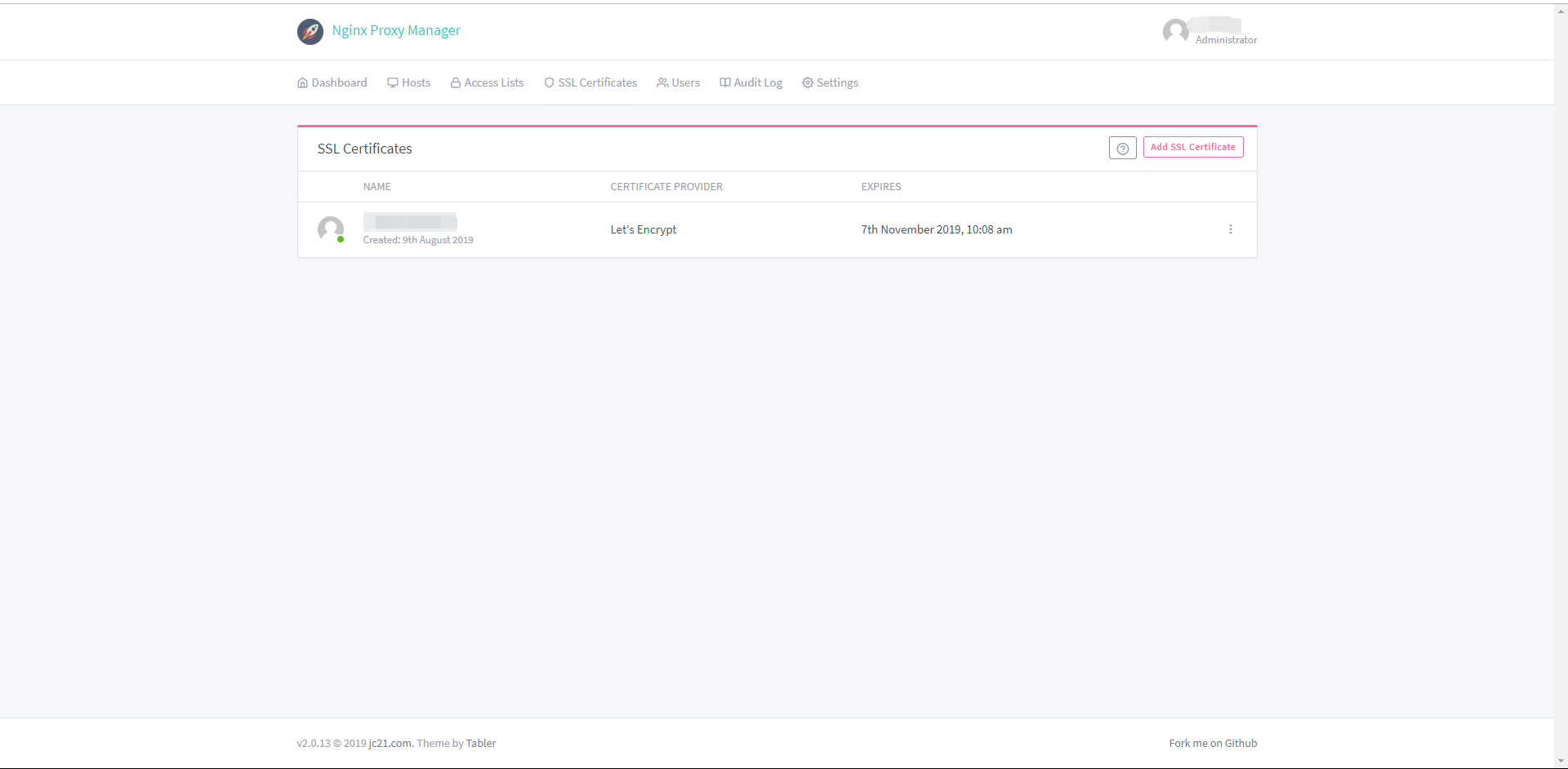Click the Nginx Proxy Manager rocket logo
This screenshot has width=1568, height=769.
[310, 31]
